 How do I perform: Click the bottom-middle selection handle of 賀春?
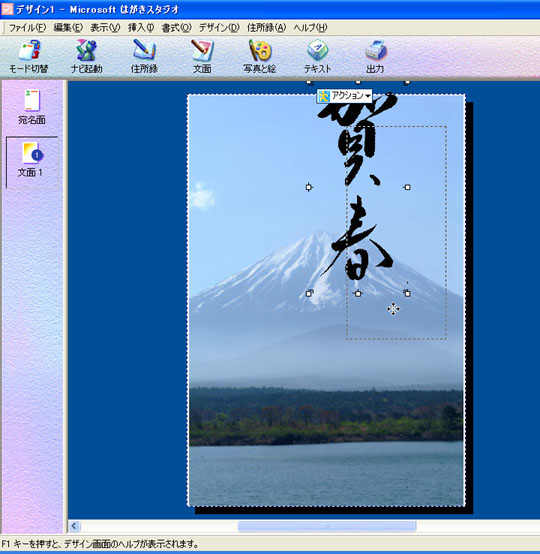[358, 293]
